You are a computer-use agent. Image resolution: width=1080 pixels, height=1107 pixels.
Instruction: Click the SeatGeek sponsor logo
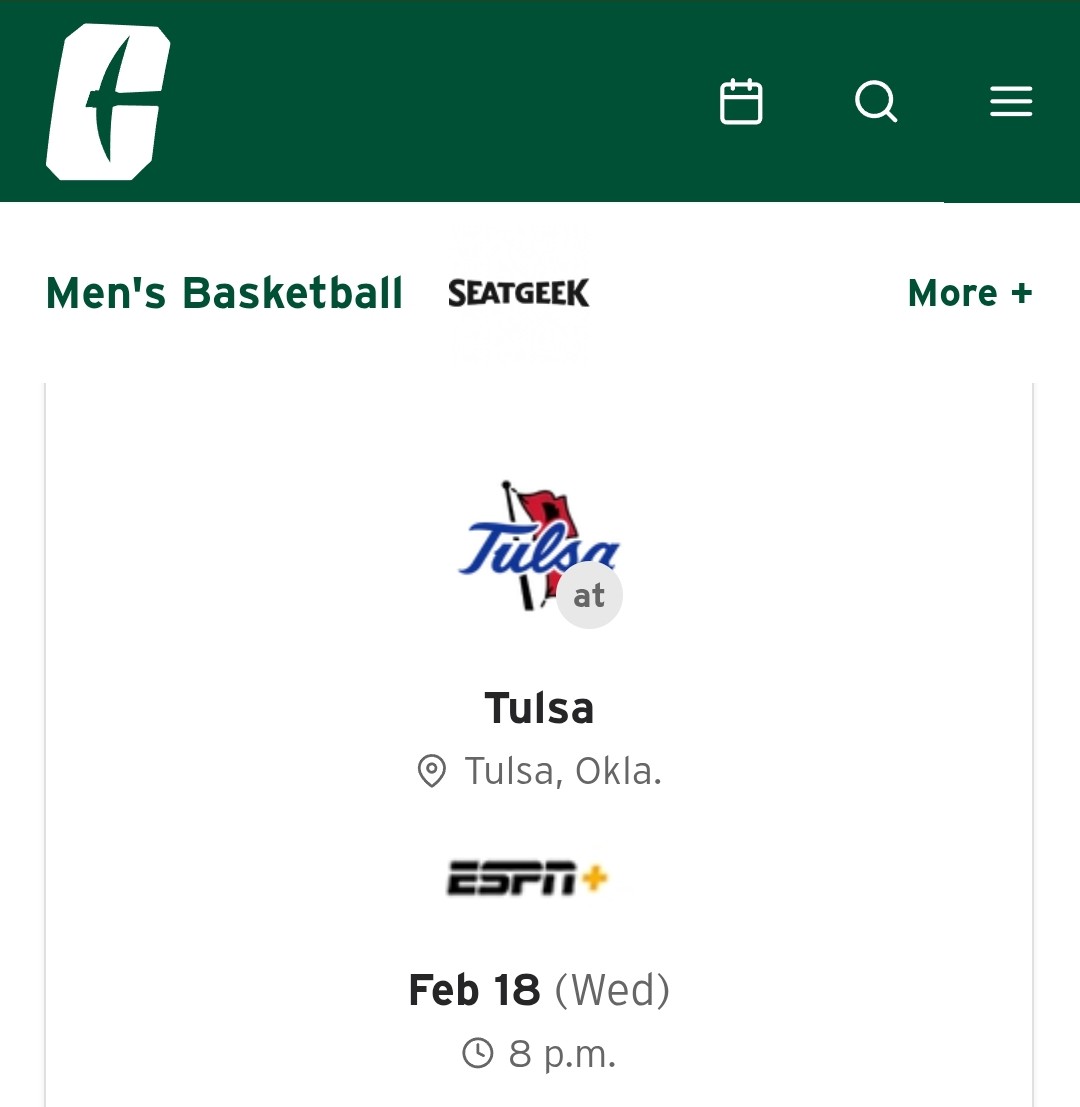pos(519,293)
